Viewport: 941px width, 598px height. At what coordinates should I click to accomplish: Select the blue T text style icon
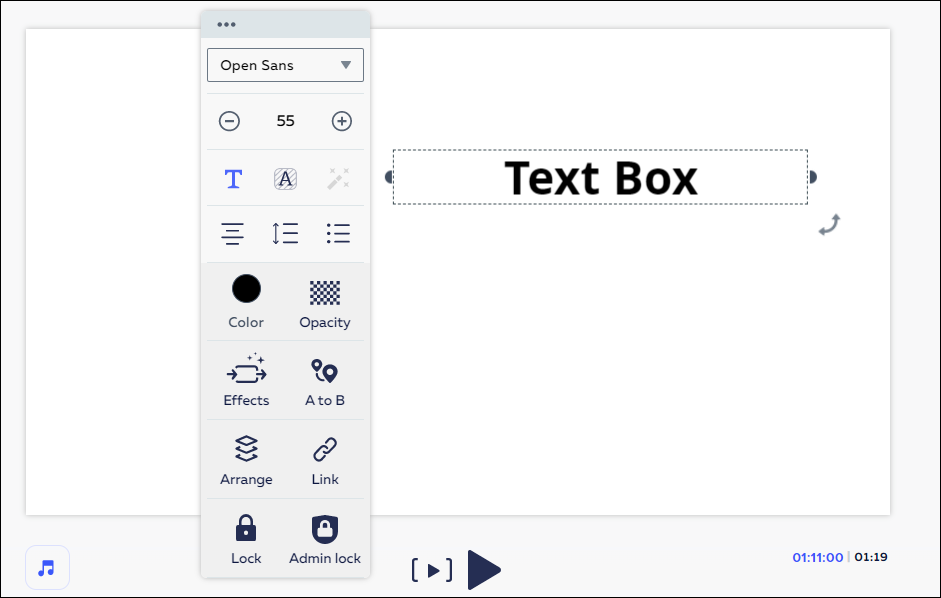(233, 179)
